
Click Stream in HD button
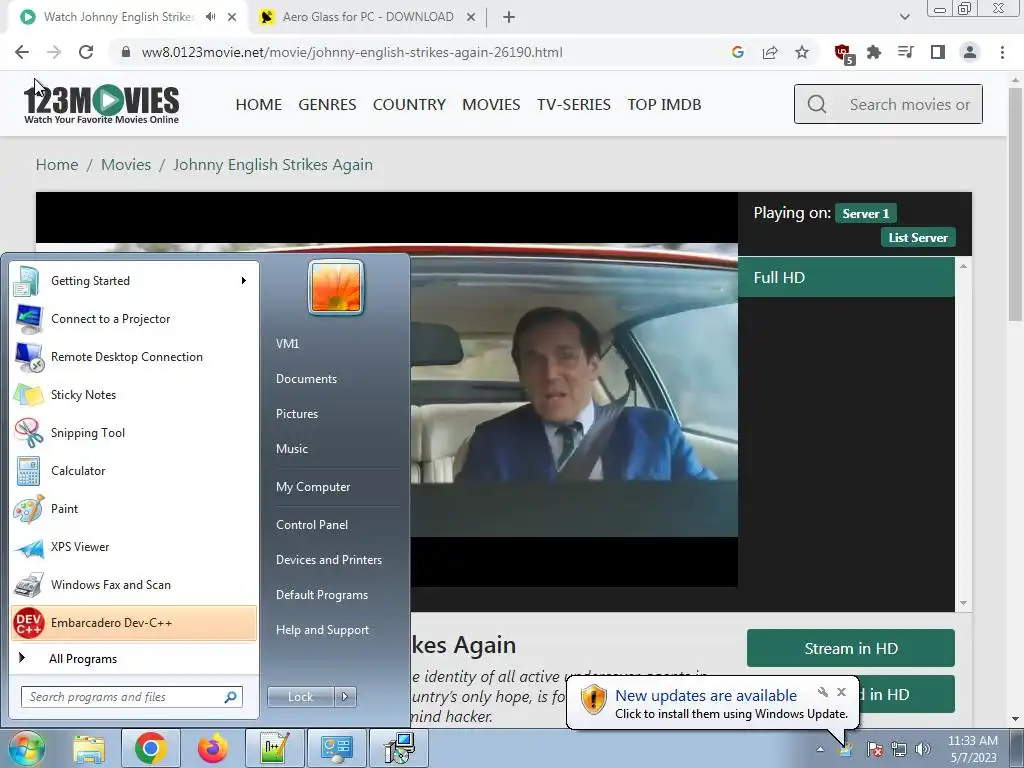[x=851, y=648]
